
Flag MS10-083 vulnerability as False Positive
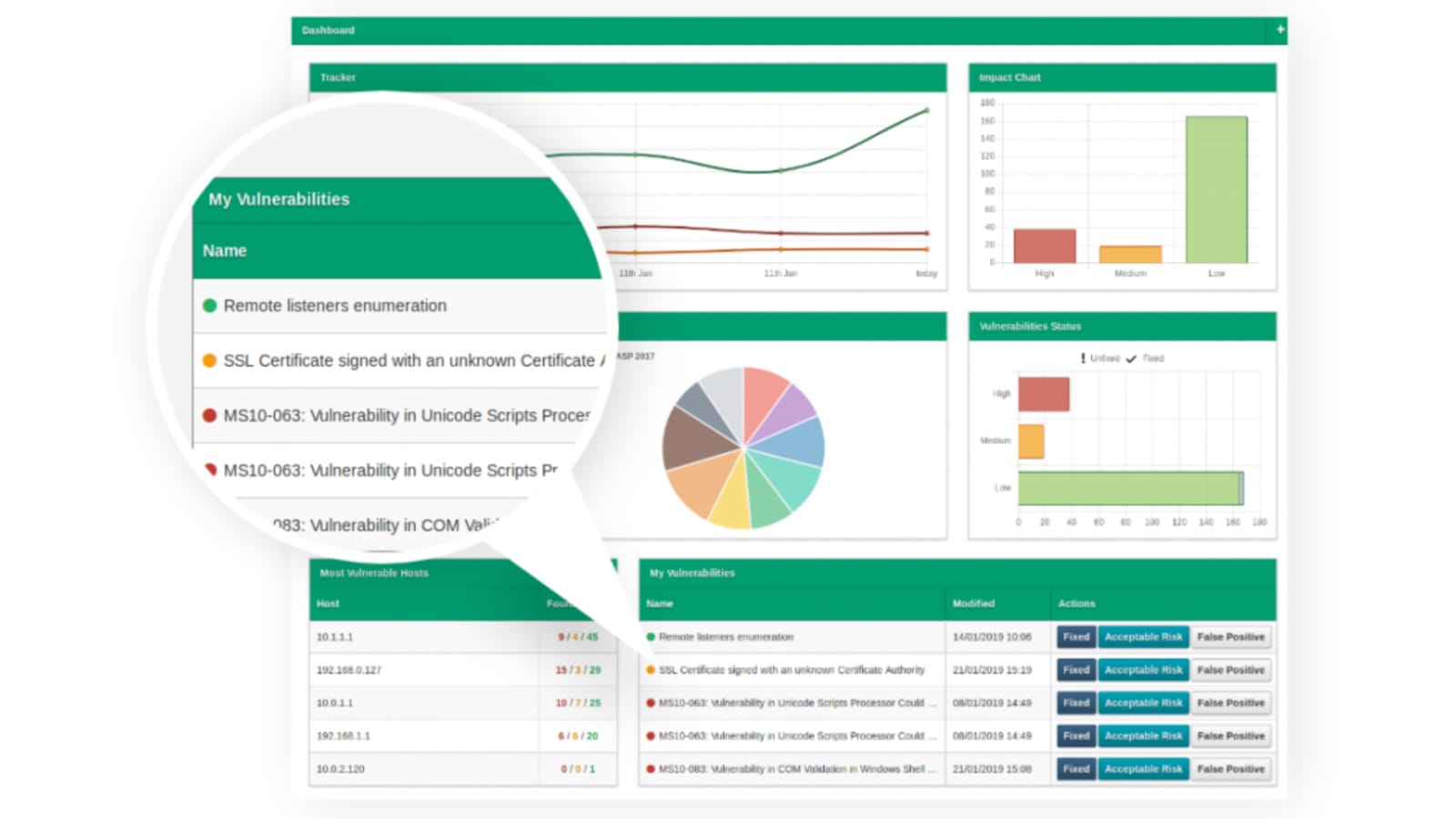(1230, 769)
